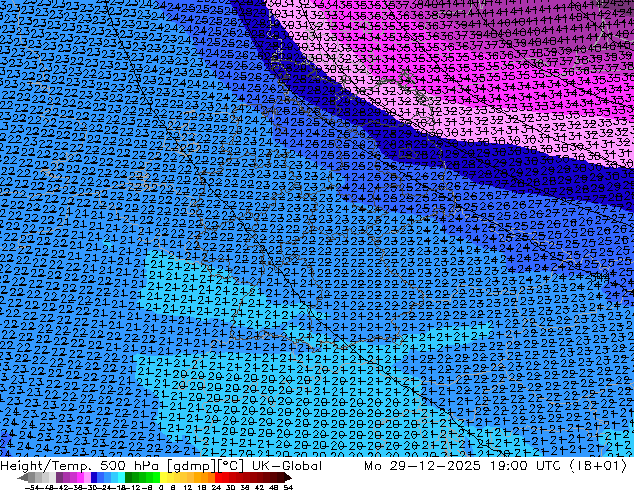
Task: Click the 'Height/Temp. 500 hPa' title text
Action: pos(79,466)
